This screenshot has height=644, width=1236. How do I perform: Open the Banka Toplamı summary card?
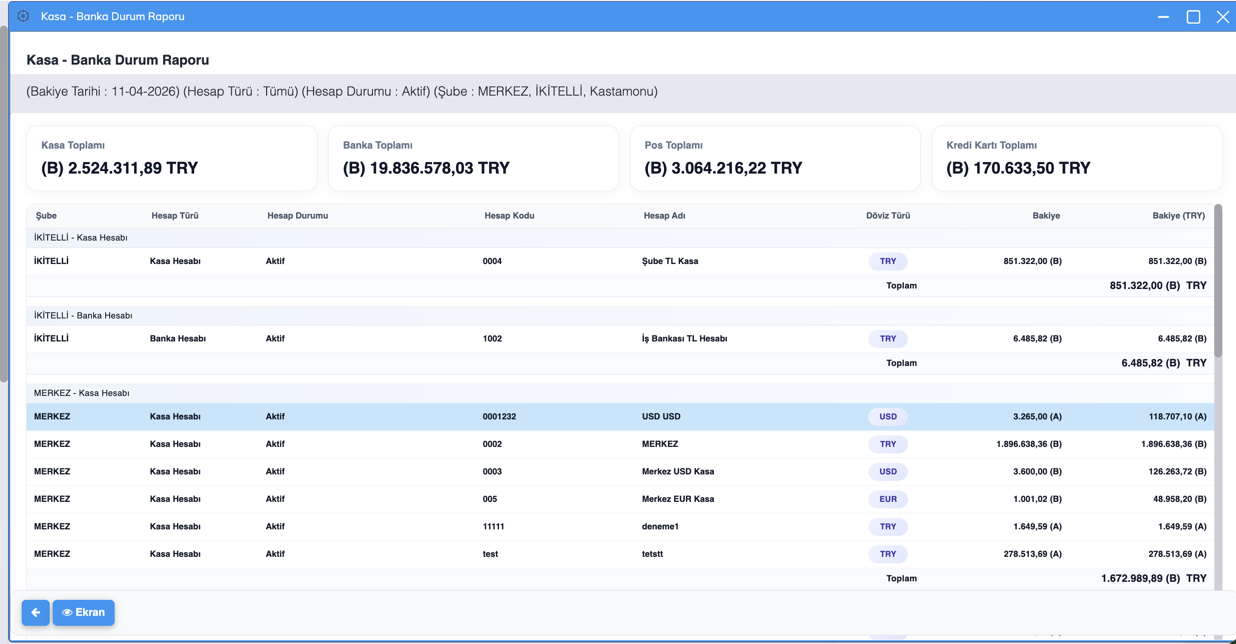[473, 158]
